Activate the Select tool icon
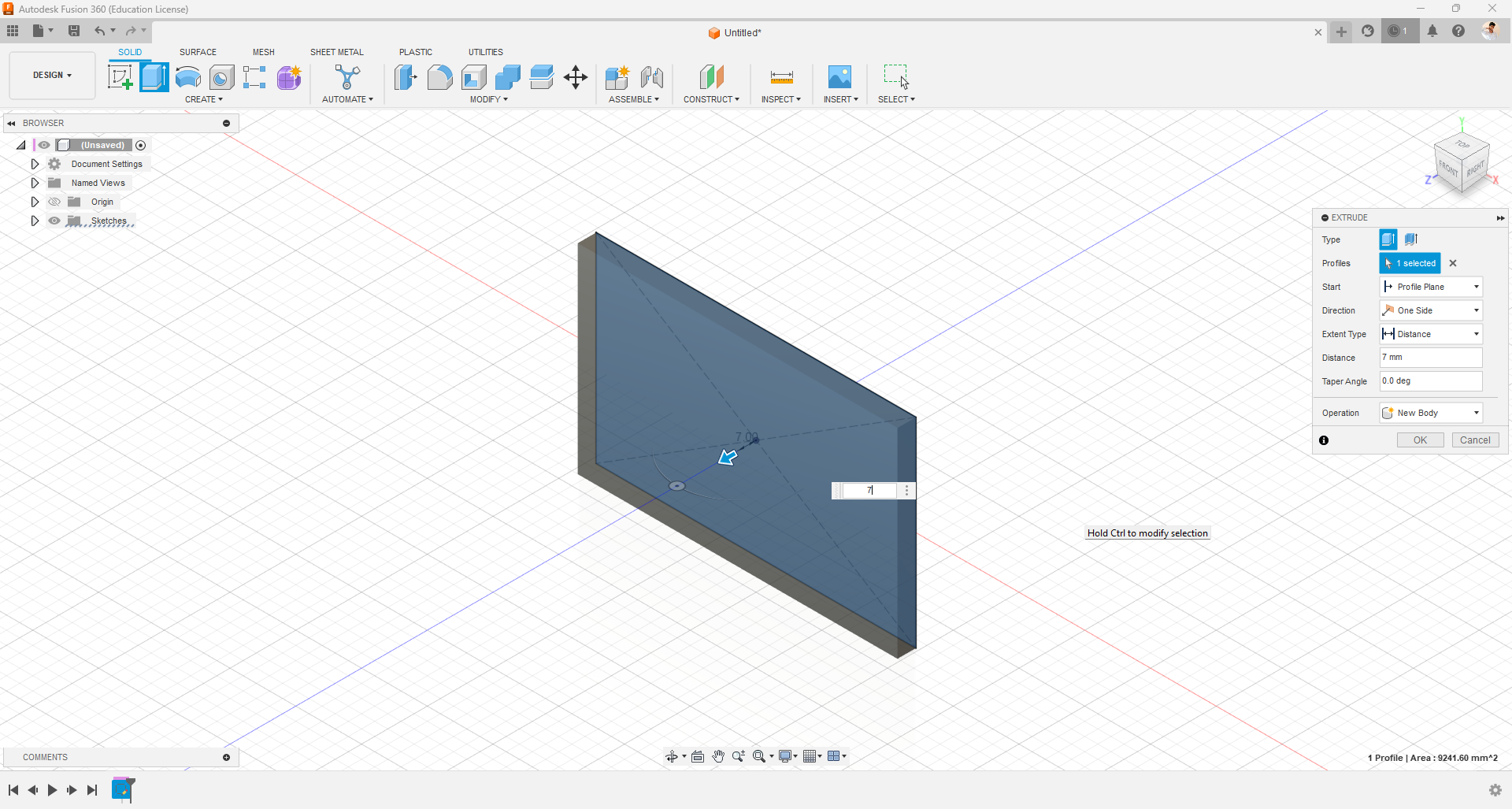This screenshot has height=809, width=1512. click(896, 77)
